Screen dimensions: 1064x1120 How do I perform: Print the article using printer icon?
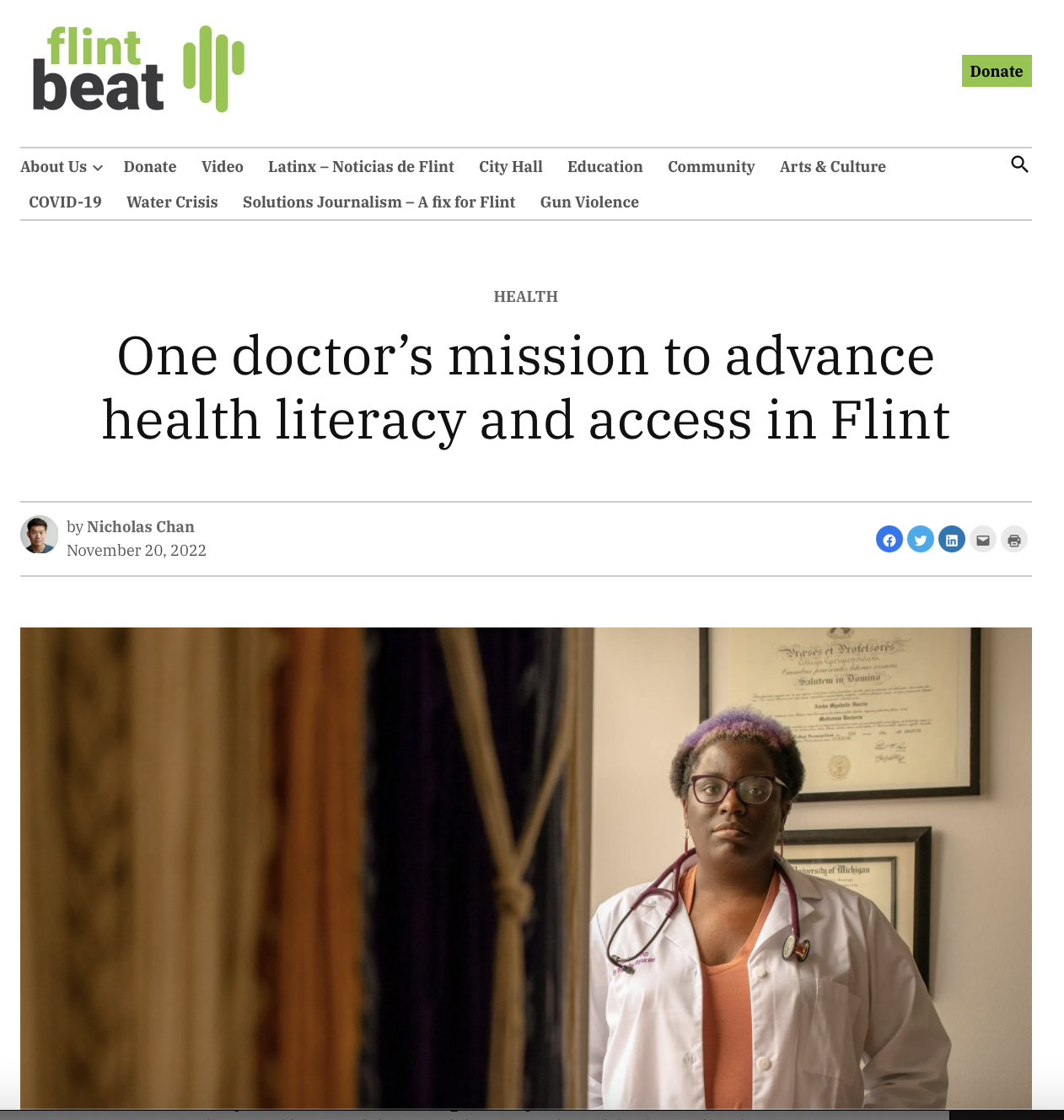click(x=1014, y=540)
